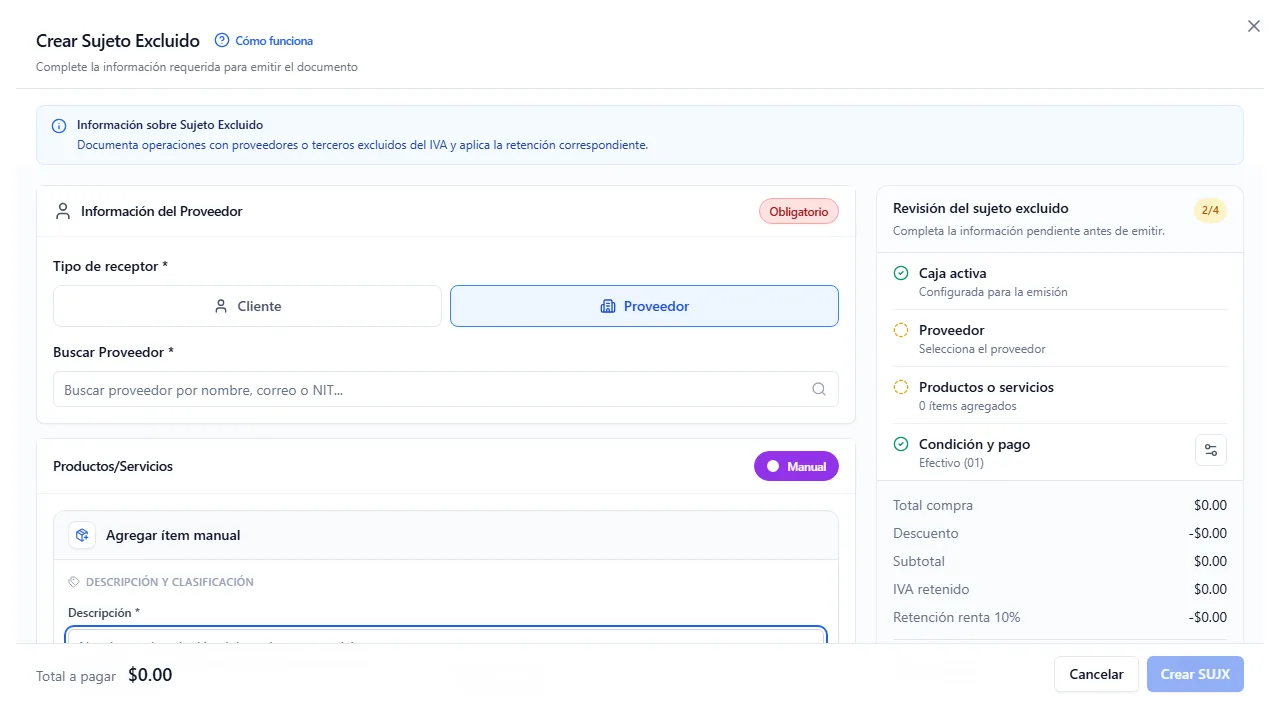This screenshot has height=720, width=1280.
Task: Click the green check icon for Condición y pago
Action: pos(901,444)
